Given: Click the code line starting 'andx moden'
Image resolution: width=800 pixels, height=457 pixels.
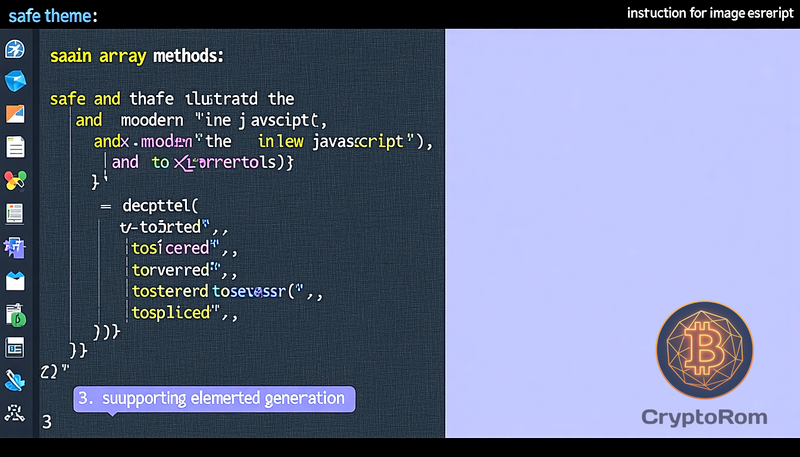Looking at the screenshot, I should [x=263, y=141].
